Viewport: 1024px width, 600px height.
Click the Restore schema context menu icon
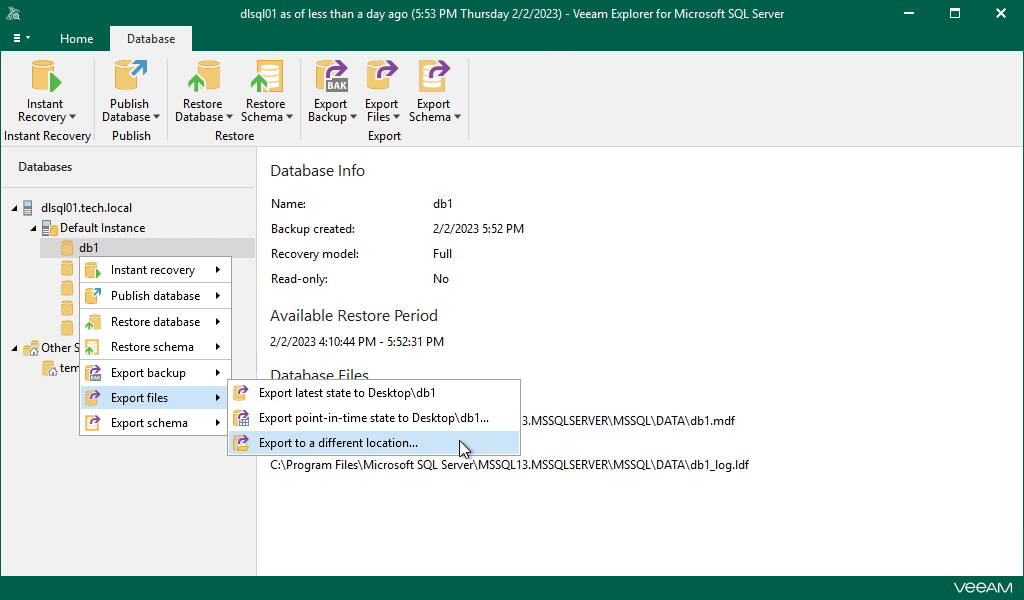coord(93,347)
